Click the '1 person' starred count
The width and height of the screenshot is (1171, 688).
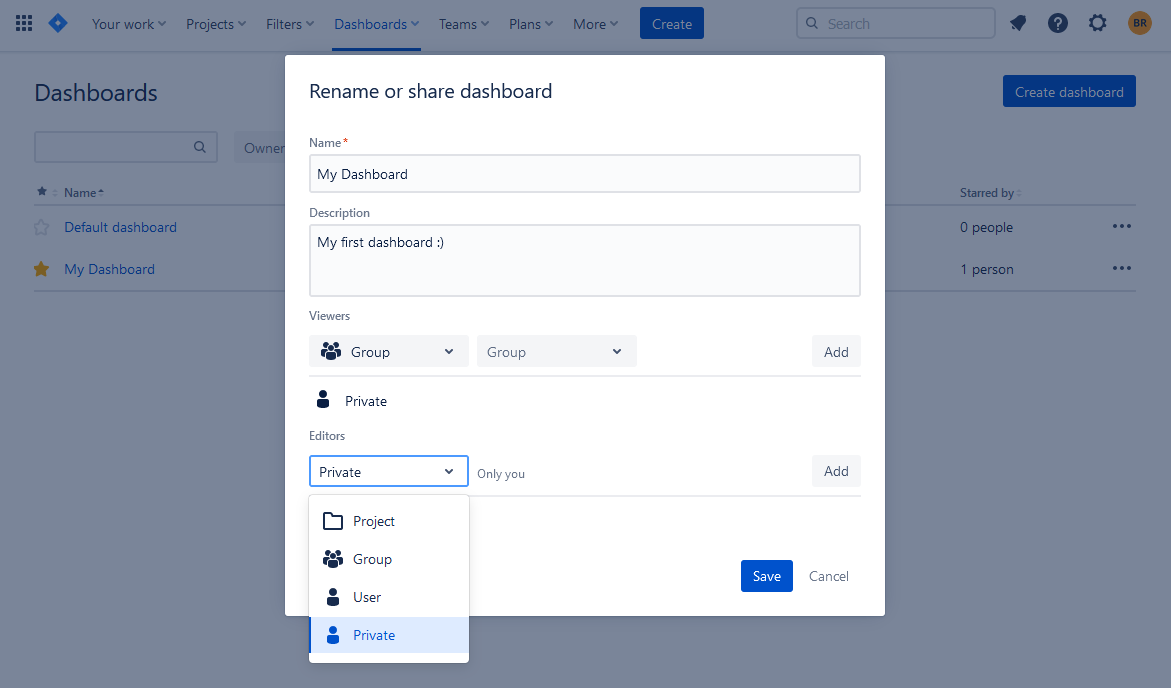pos(987,269)
